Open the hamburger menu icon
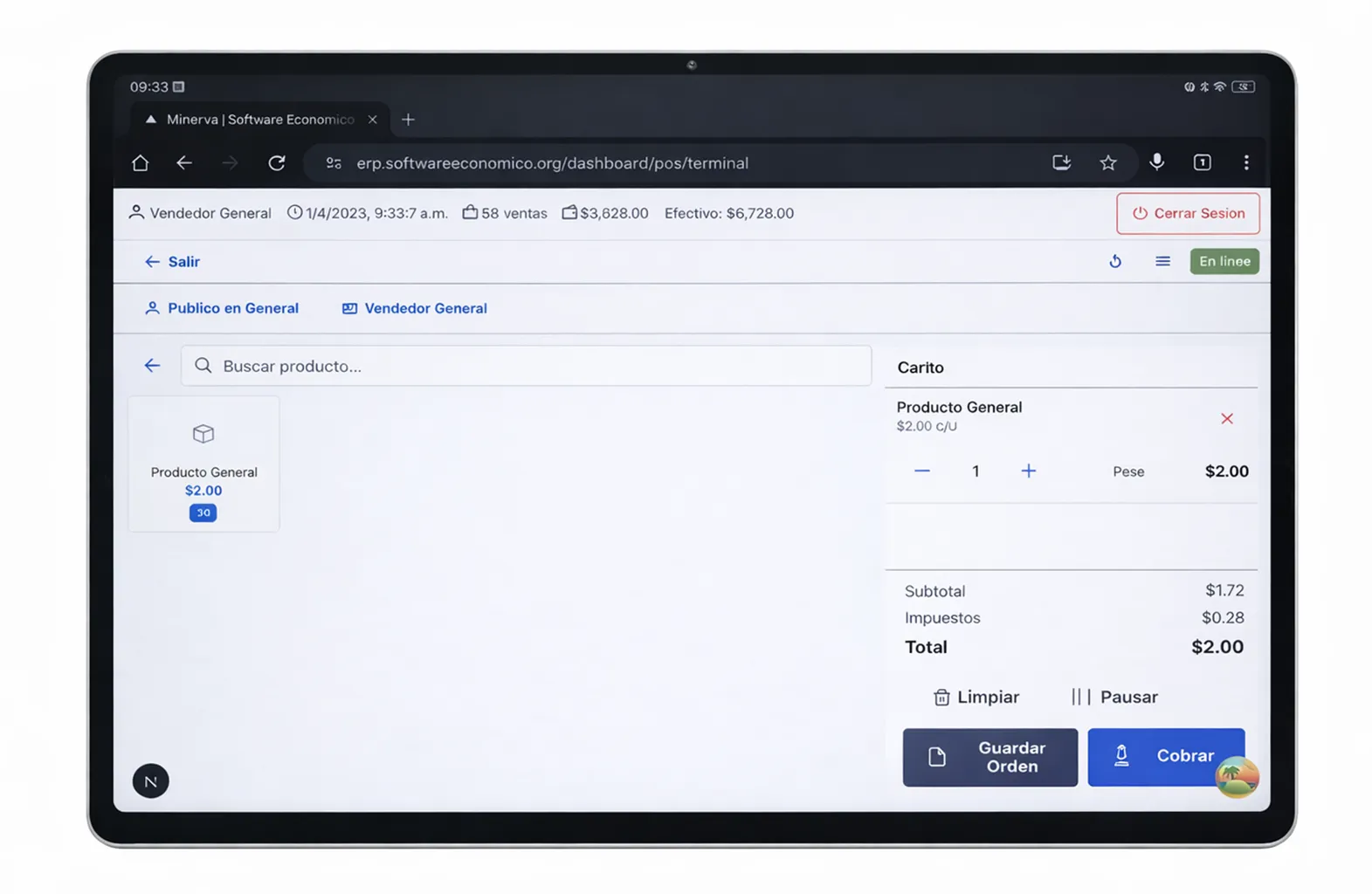1372x894 pixels. tap(1162, 261)
